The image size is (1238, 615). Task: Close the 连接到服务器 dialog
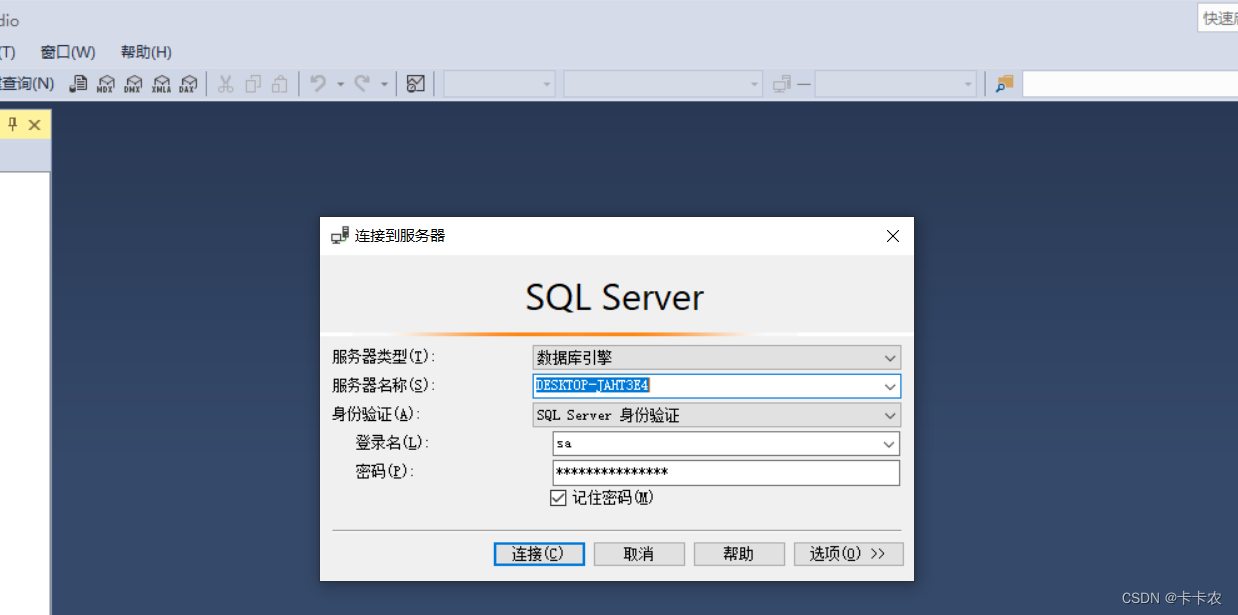click(893, 236)
